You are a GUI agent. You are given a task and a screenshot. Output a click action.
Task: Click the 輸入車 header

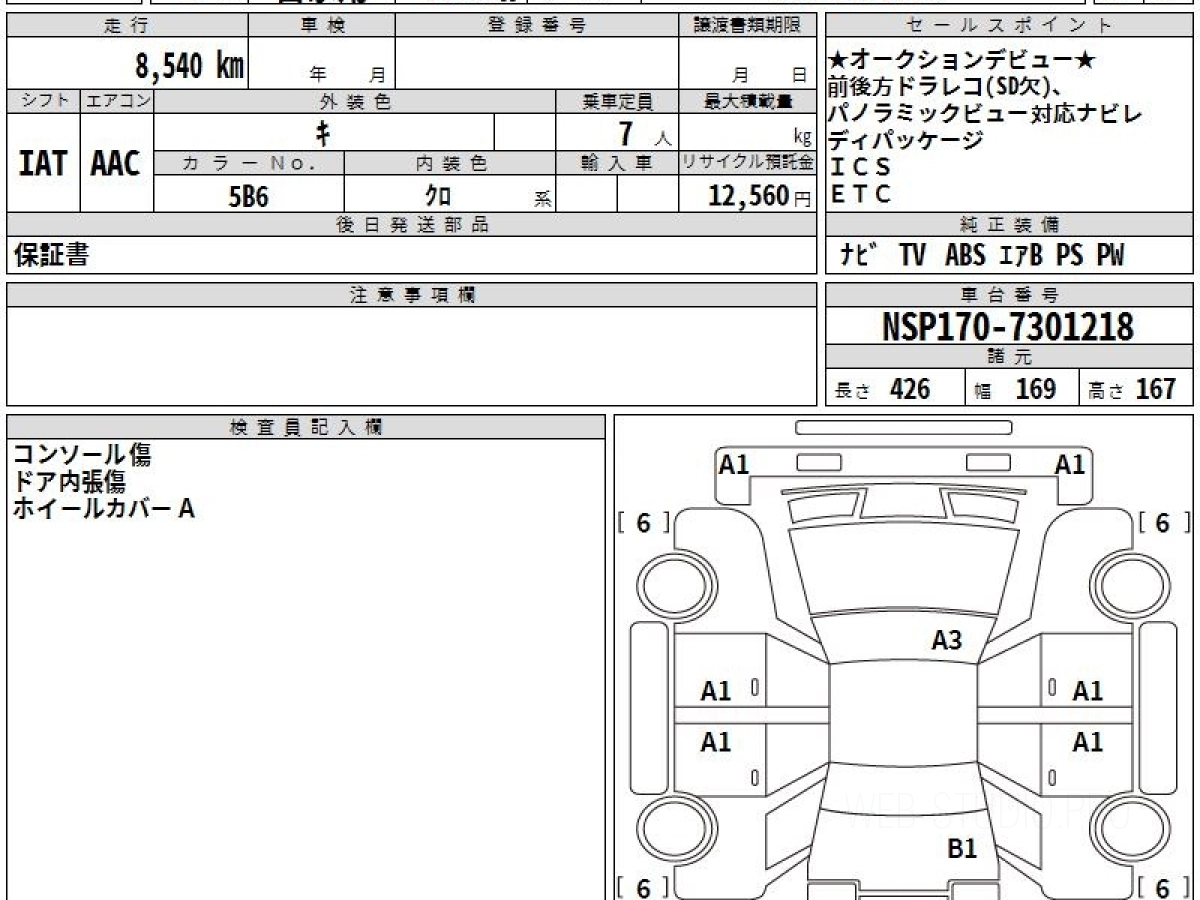tap(617, 163)
